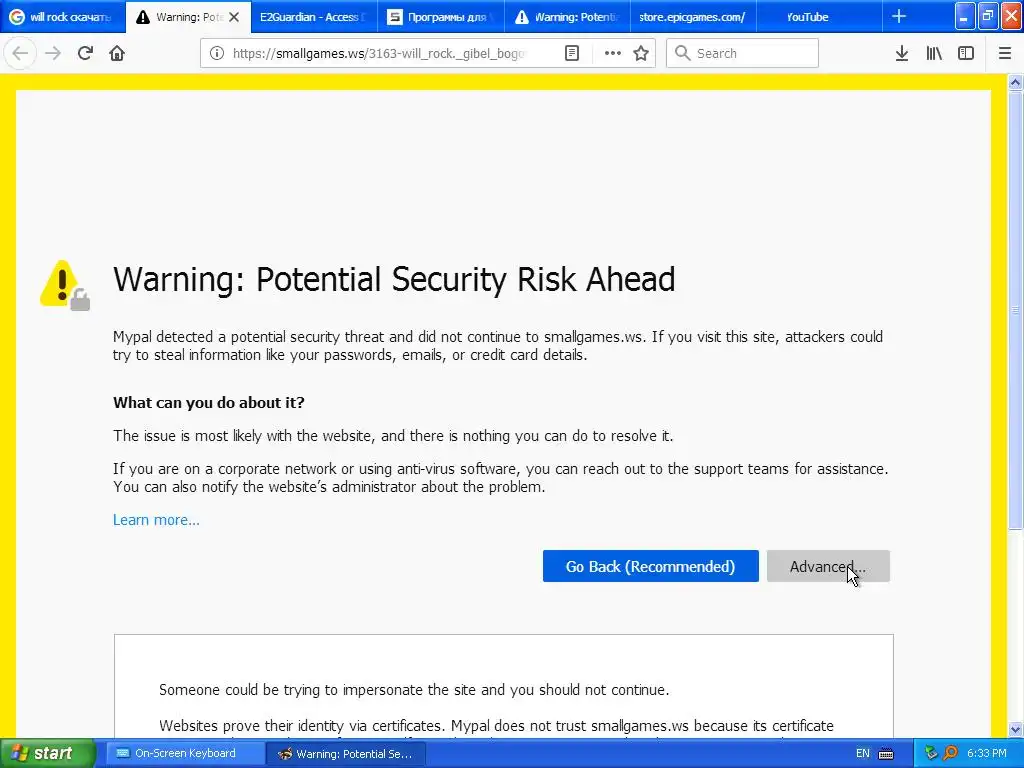Click Go Back (Recommended) button
1024x768 pixels.
tap(650, 566)
